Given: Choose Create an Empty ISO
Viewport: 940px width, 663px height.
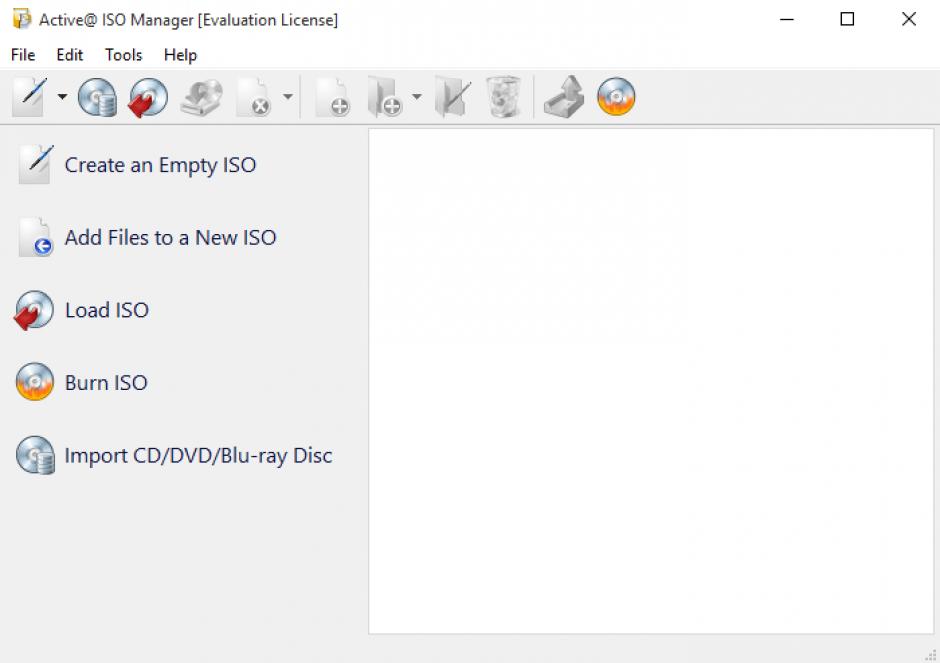Looking at the screenshot, I should pos(160,165).
